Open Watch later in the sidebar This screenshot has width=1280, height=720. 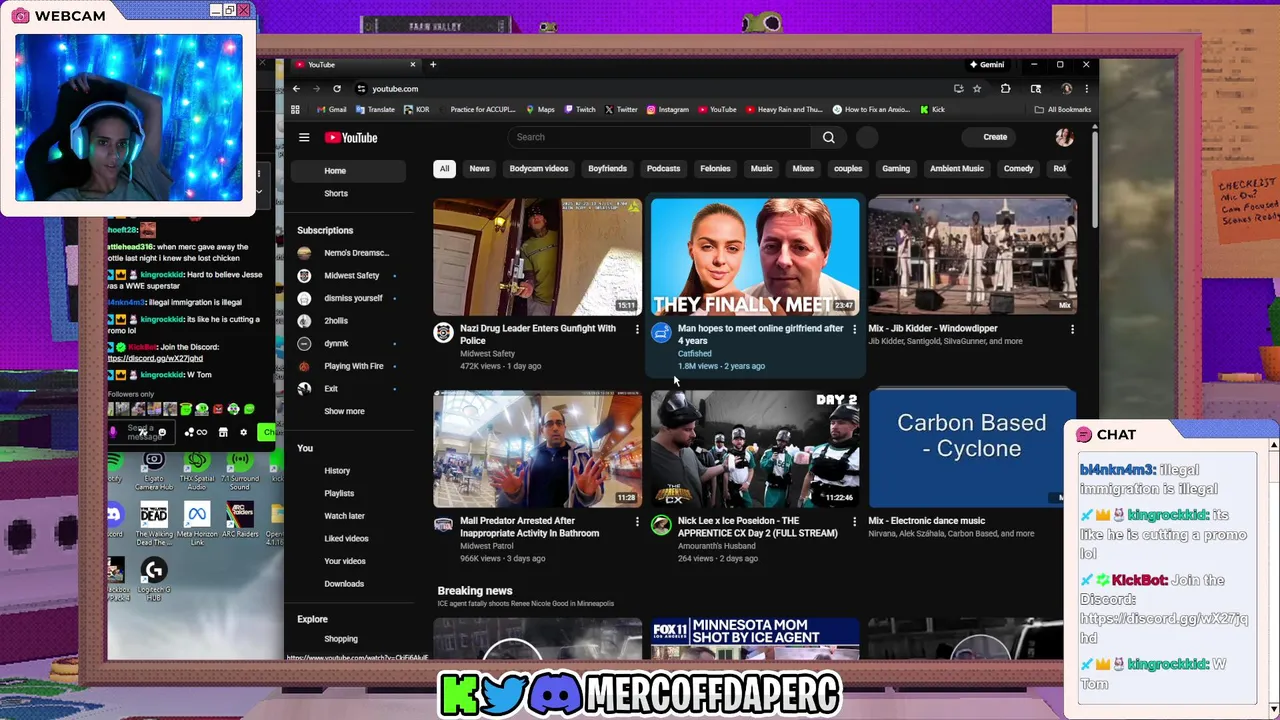point(348,516)
